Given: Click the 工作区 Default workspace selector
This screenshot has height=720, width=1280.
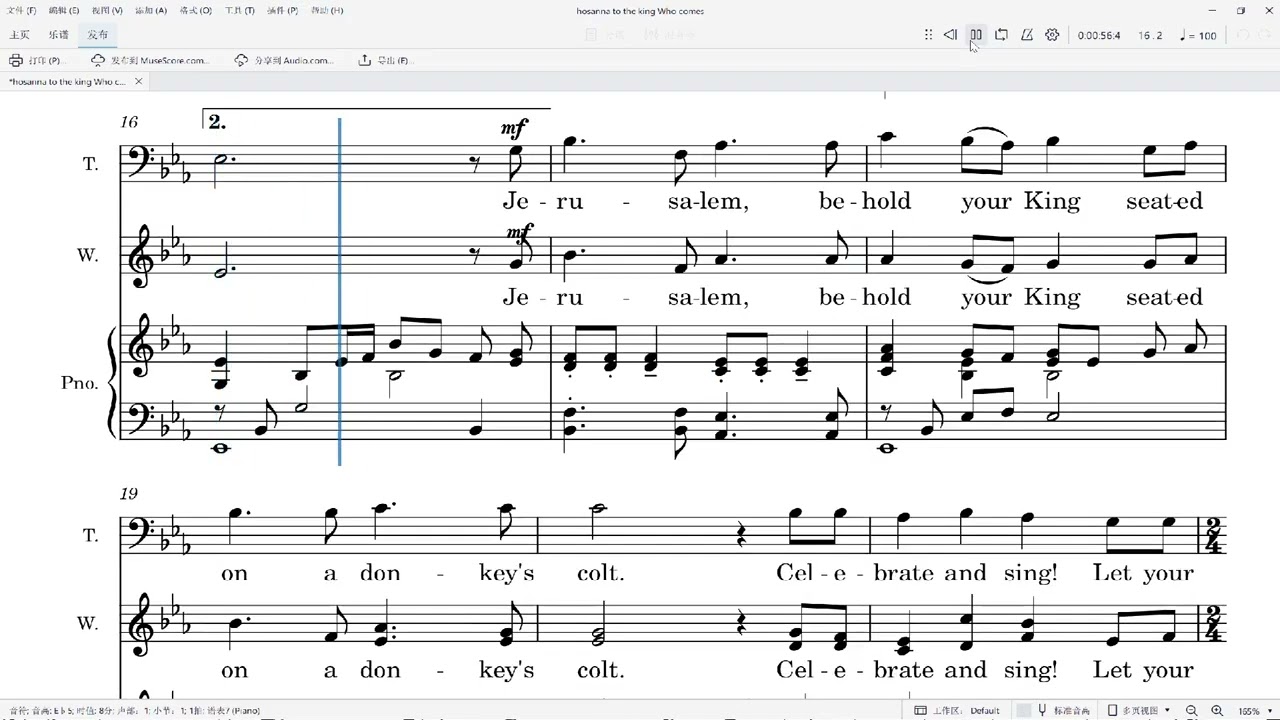Looking at the screenshot, I should pos(958,711).
